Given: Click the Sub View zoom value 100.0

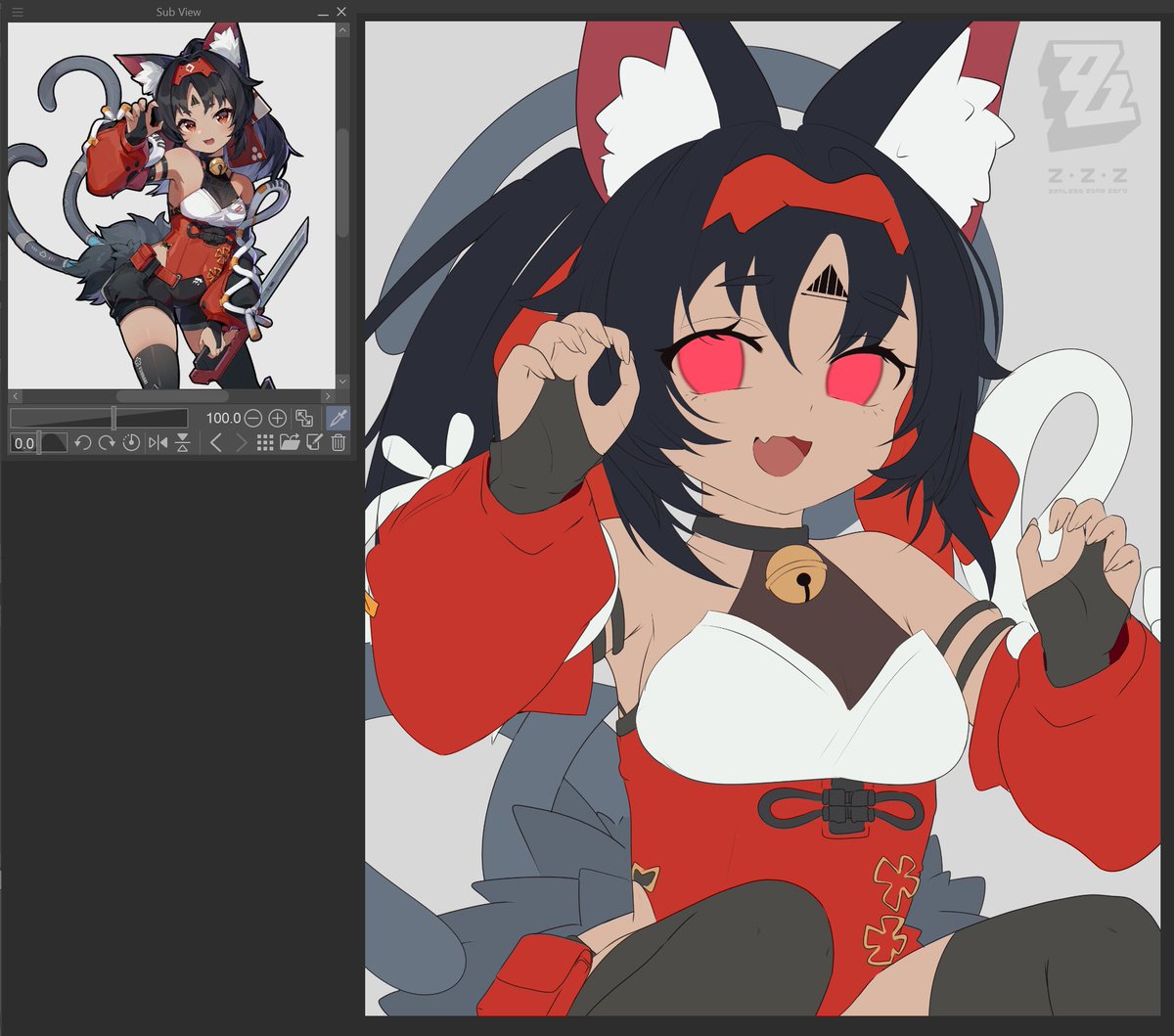Looking at the screenshot, I should [223, 418].
